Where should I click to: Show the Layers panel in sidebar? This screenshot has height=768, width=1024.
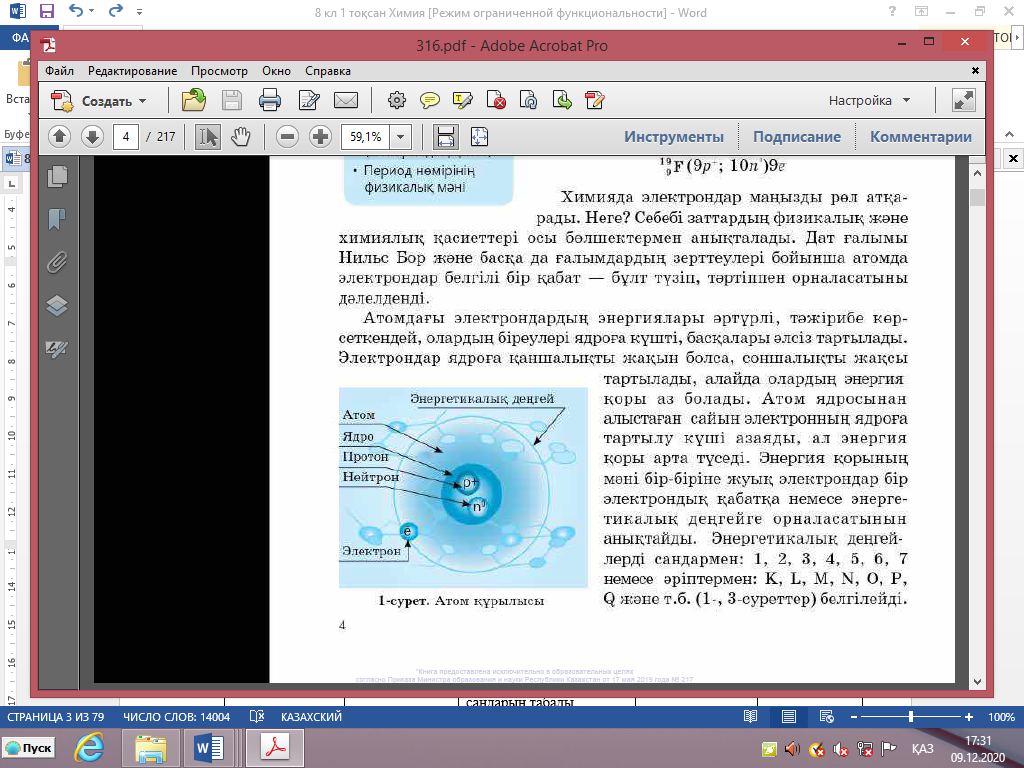point(57,306)
